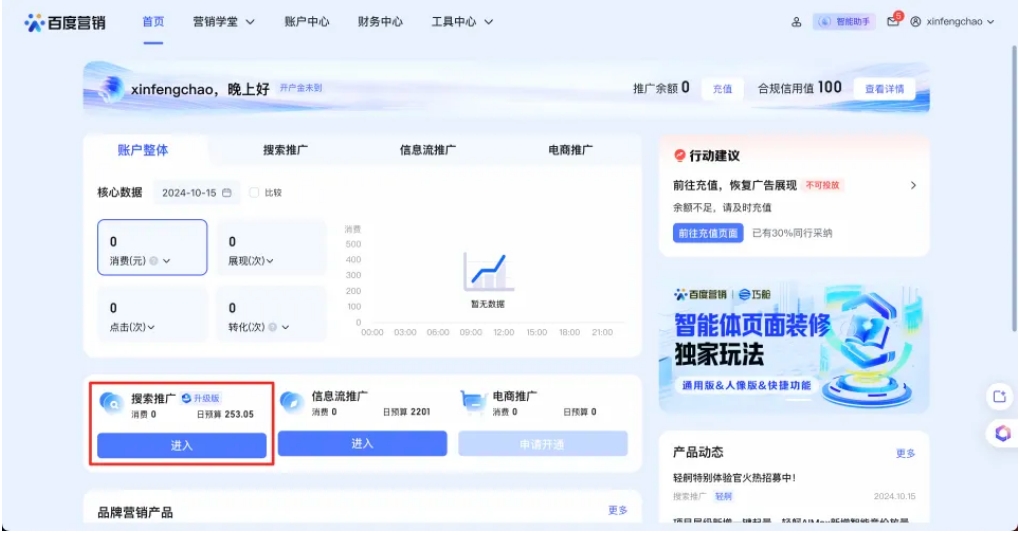This screenshot has height=535, width=1020.
Task: Open the 轻舸特别体验官火热招募中 news item
Action: pyautogui.click(x=734, y=478)
